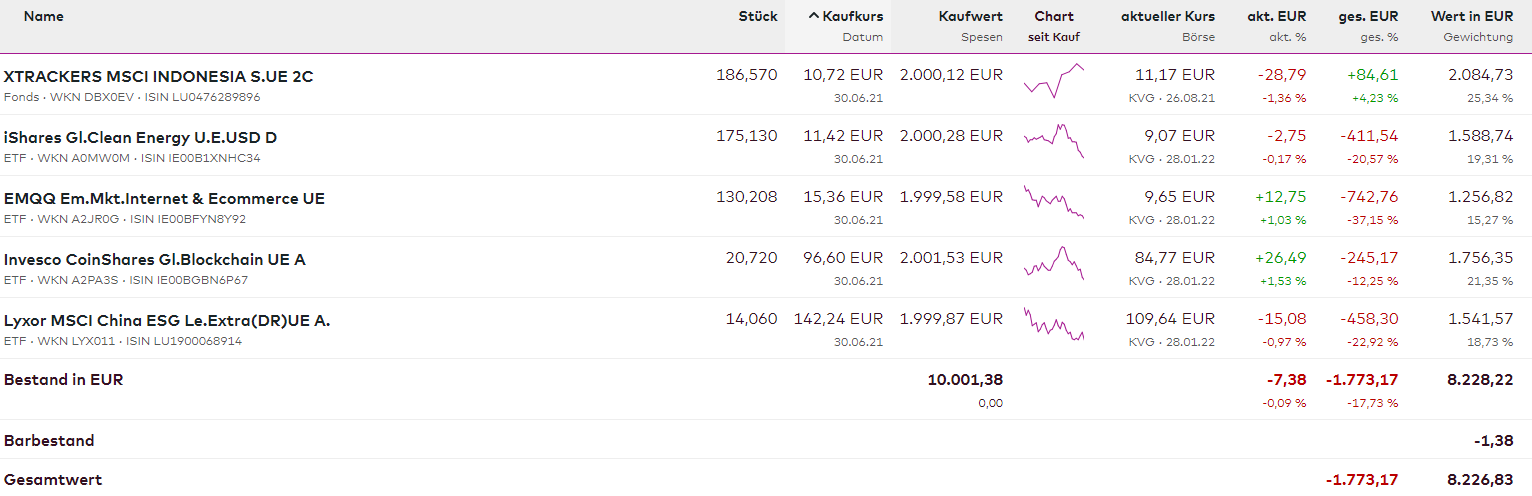Open the Invesco CoinShares Blockchain sparkline chart
This screenshot has height=496, width=1532.
pos(1054,263)
